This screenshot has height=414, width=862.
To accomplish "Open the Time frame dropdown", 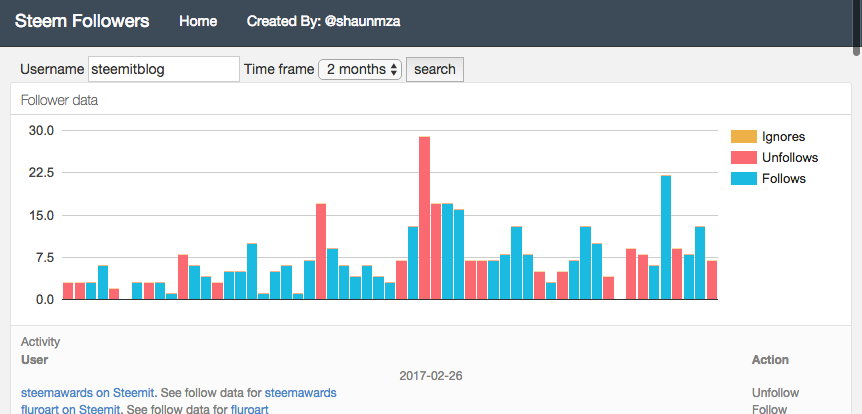I will (x=360, y=69).
